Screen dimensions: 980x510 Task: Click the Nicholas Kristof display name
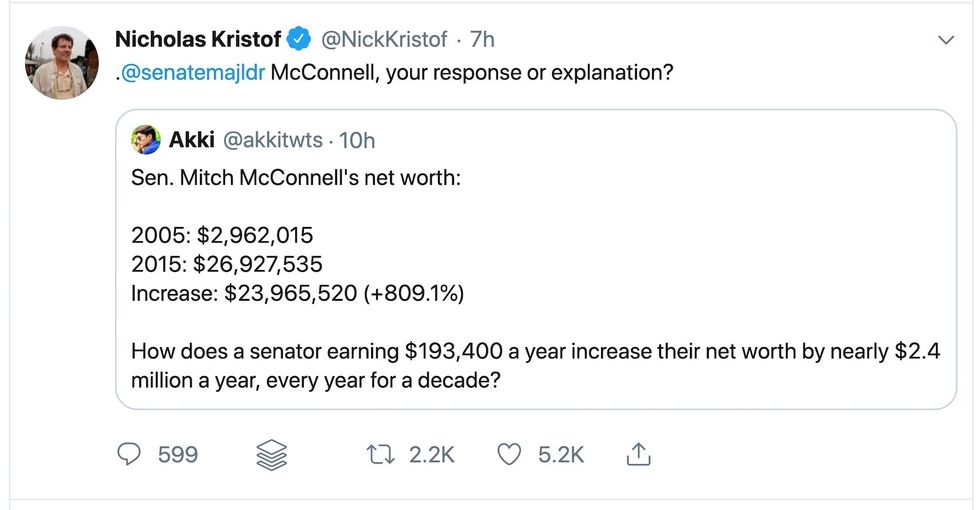(x=198, y=40)
